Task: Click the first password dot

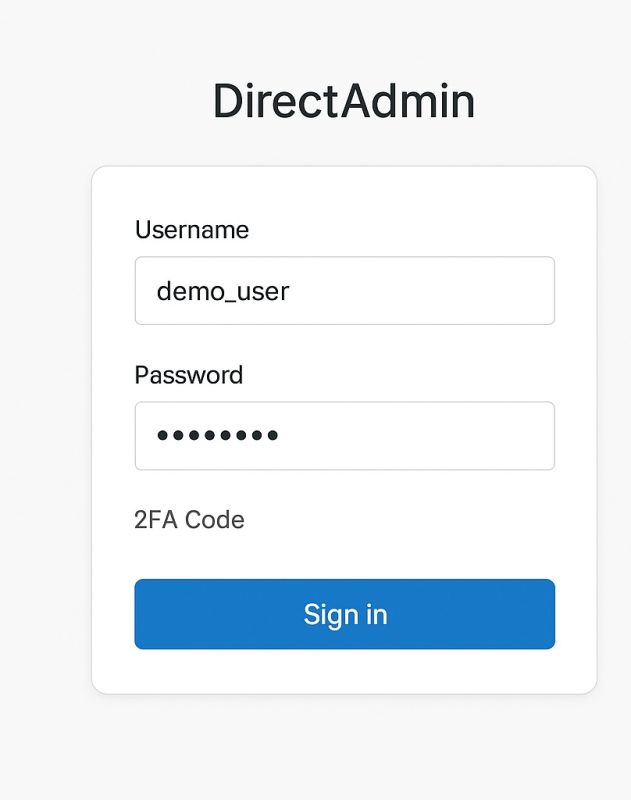Action: (164, 436)
